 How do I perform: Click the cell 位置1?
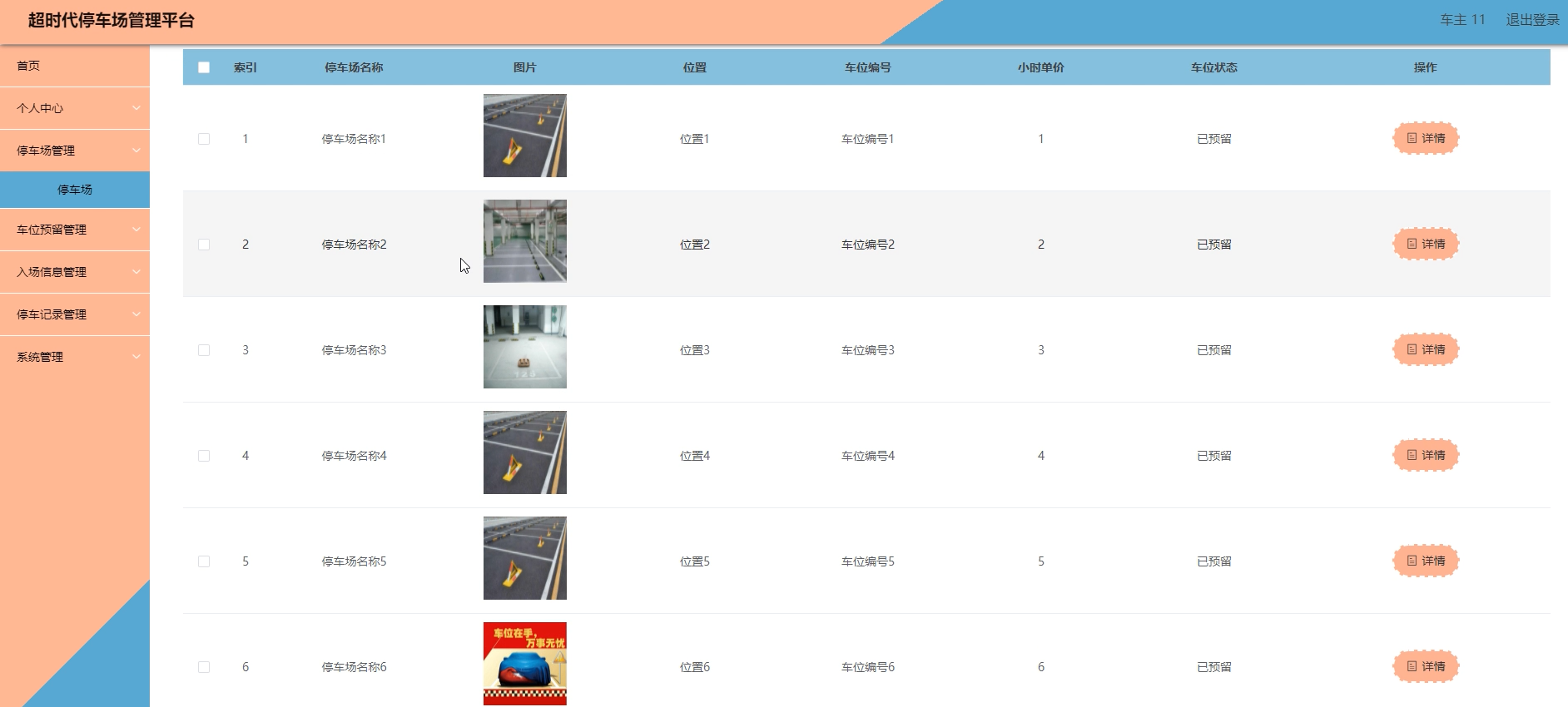pyautogui.click(x=695, y=139)
